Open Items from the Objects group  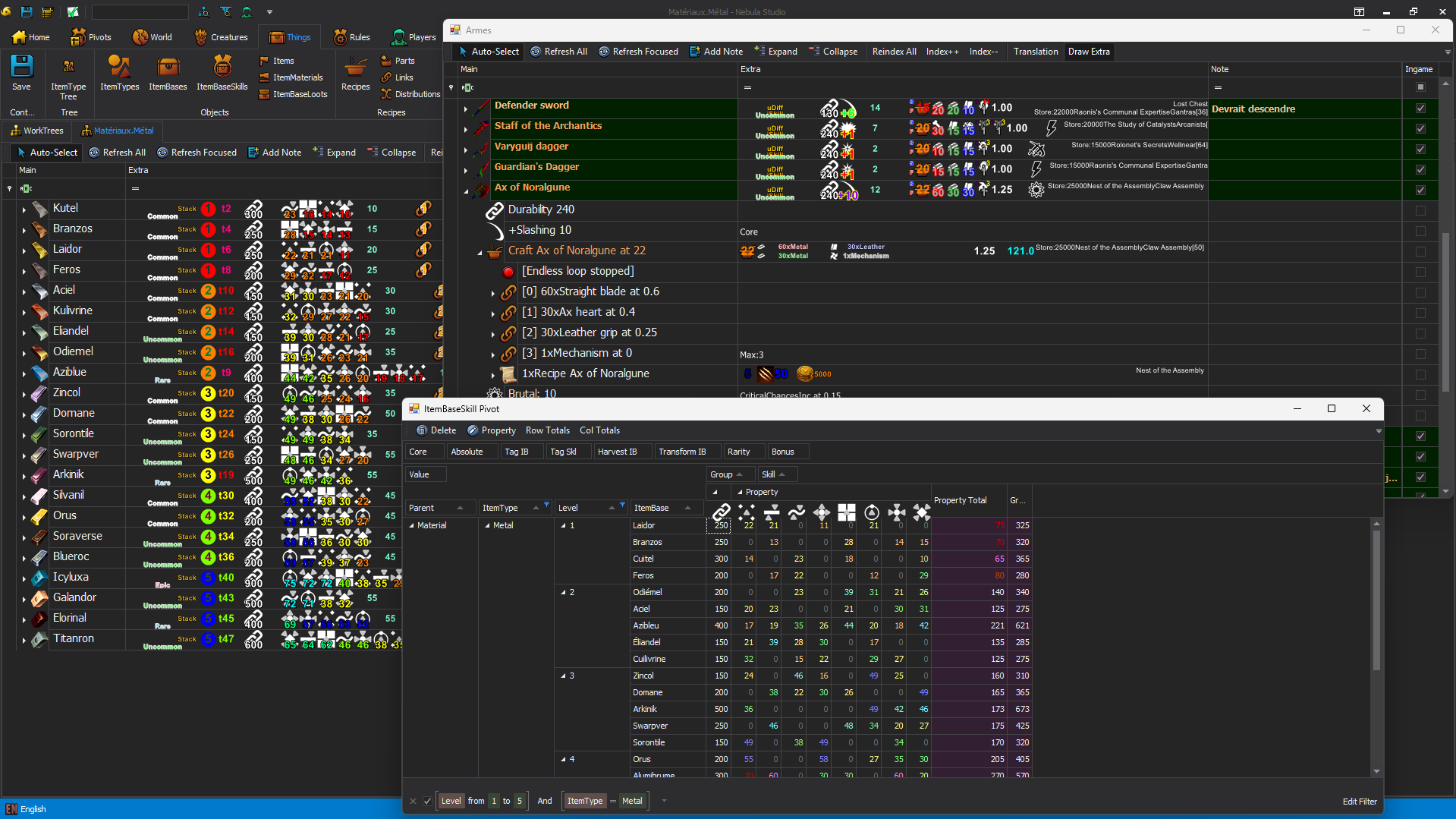click(x=277, y=61)
